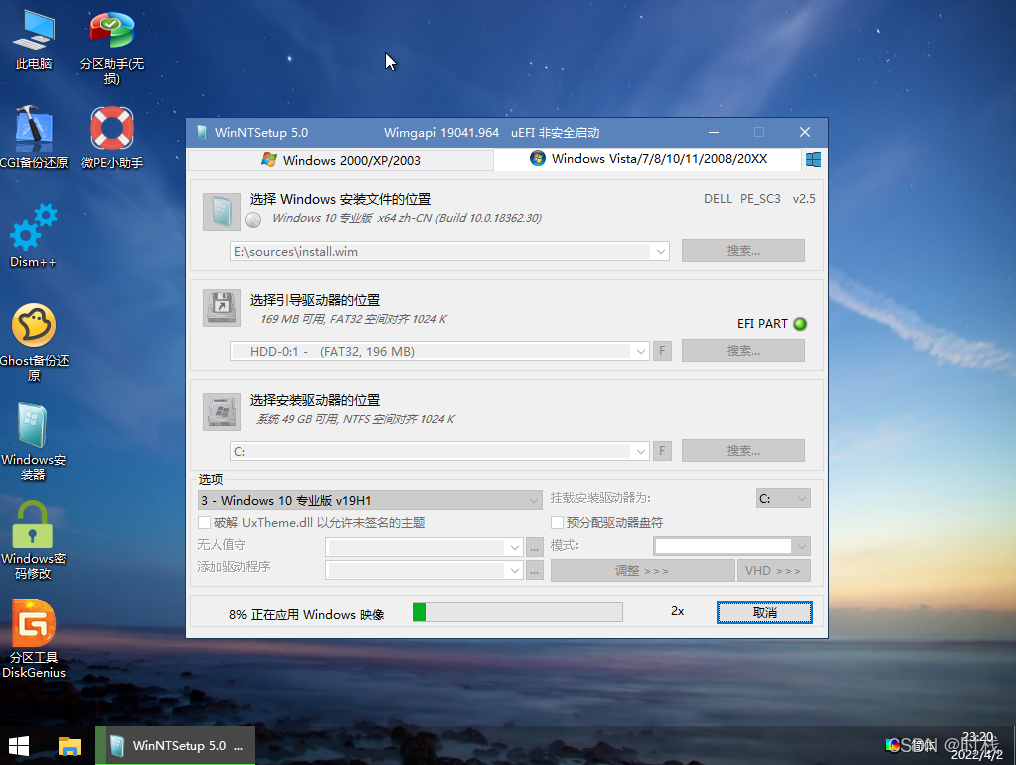The image size is (1016, 765).
Task: Click the boot drive floppy icon
Action: click(222, 308)
